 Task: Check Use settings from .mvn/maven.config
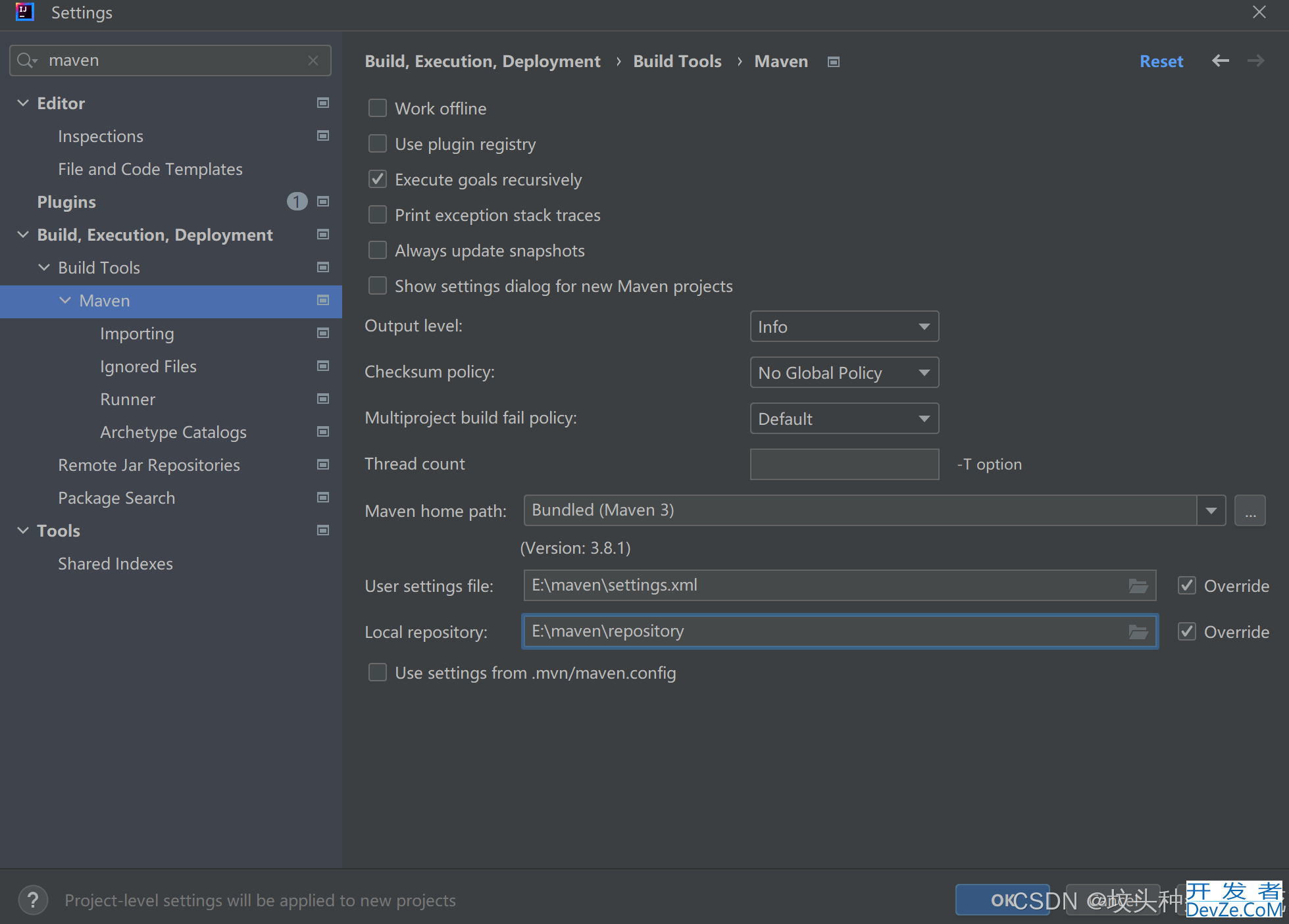[378, 672]
